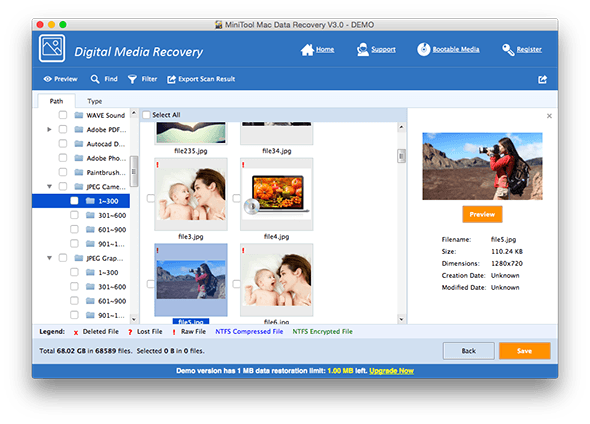Collapse the JPEG Came... tree node
This screenshot has height=424, width=590.
point(49,187)
